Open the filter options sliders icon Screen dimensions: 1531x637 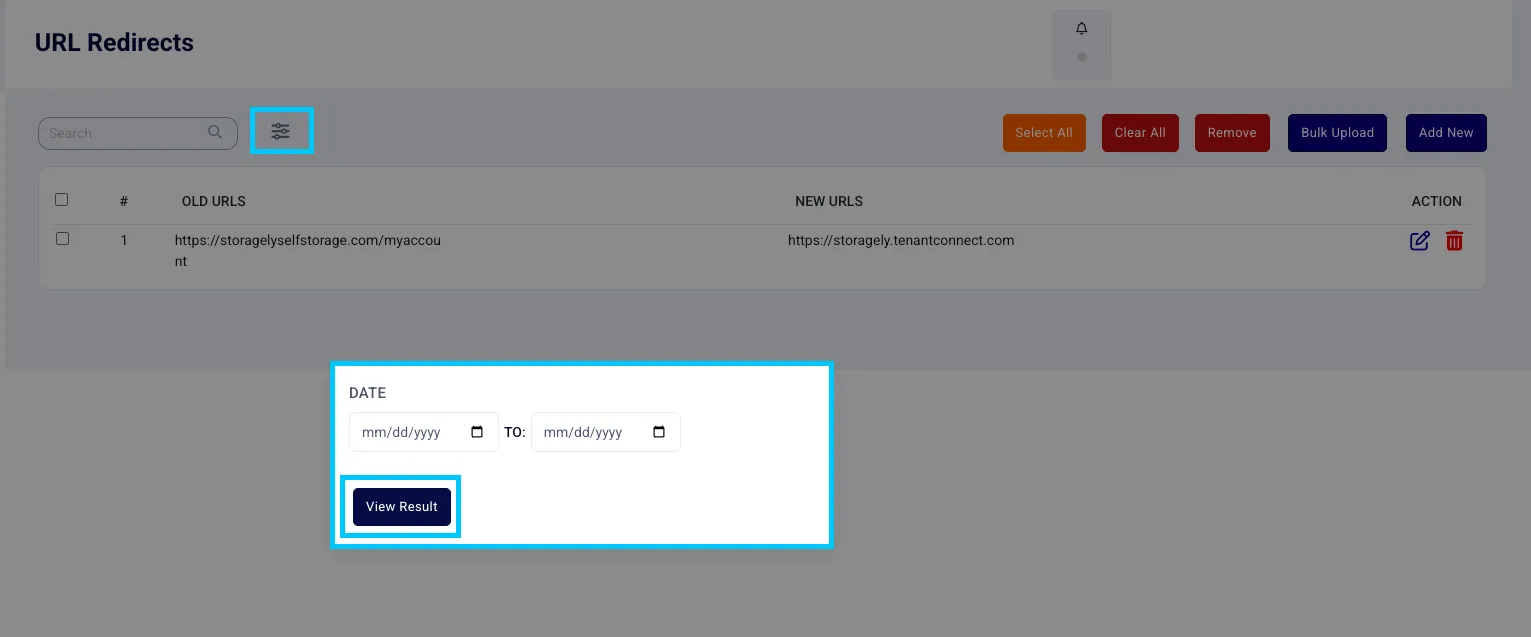click(281, 131)
